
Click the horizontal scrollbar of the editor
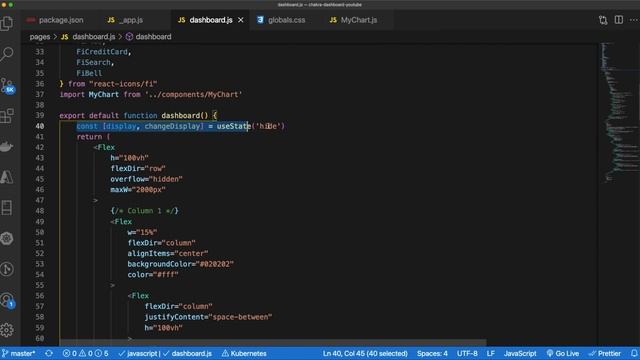273,342
